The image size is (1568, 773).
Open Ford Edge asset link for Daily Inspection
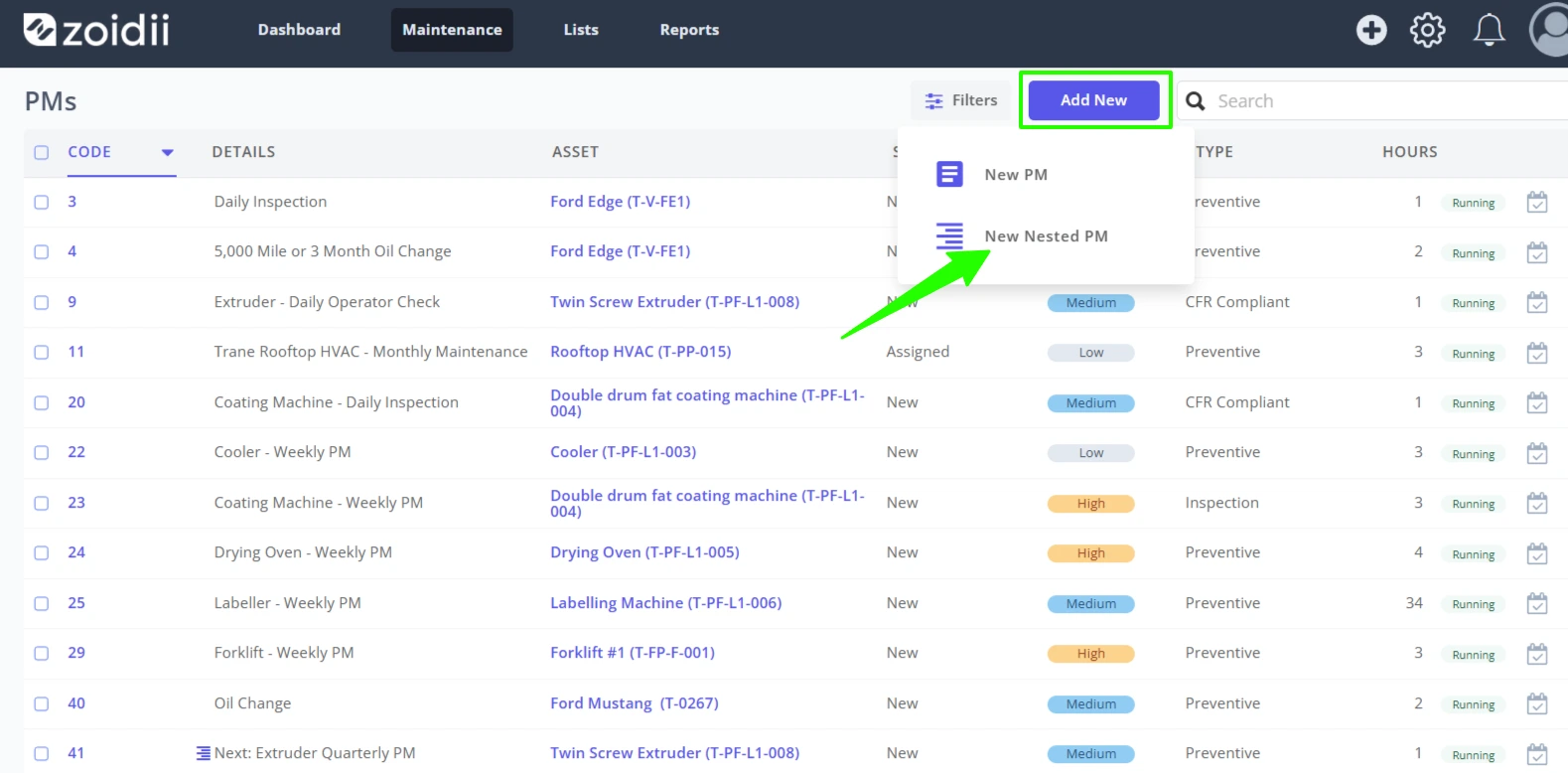pyautogui.click(x=621, y=202)
